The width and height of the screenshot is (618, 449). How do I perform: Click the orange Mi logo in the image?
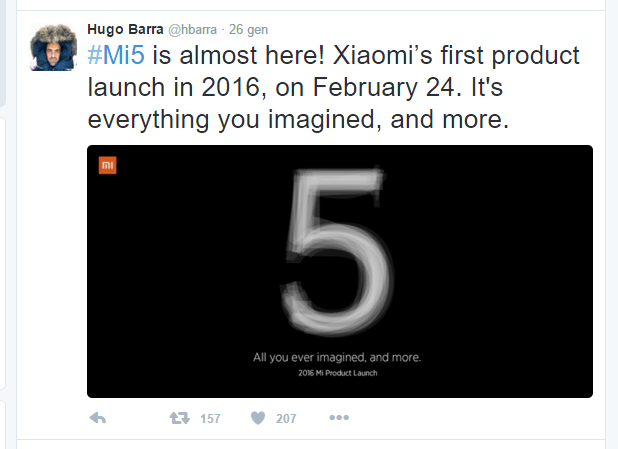(108, 165)
